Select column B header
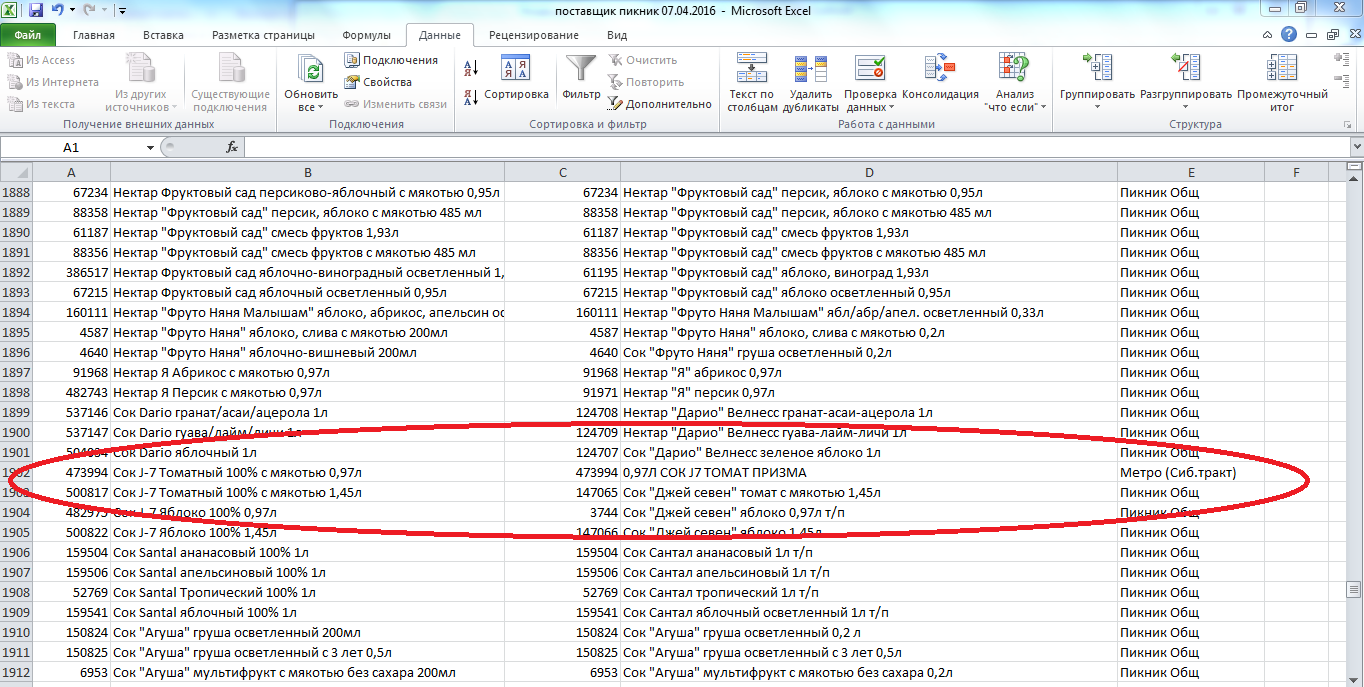Viewport: 1364px width, 687px height. point(307,173)
